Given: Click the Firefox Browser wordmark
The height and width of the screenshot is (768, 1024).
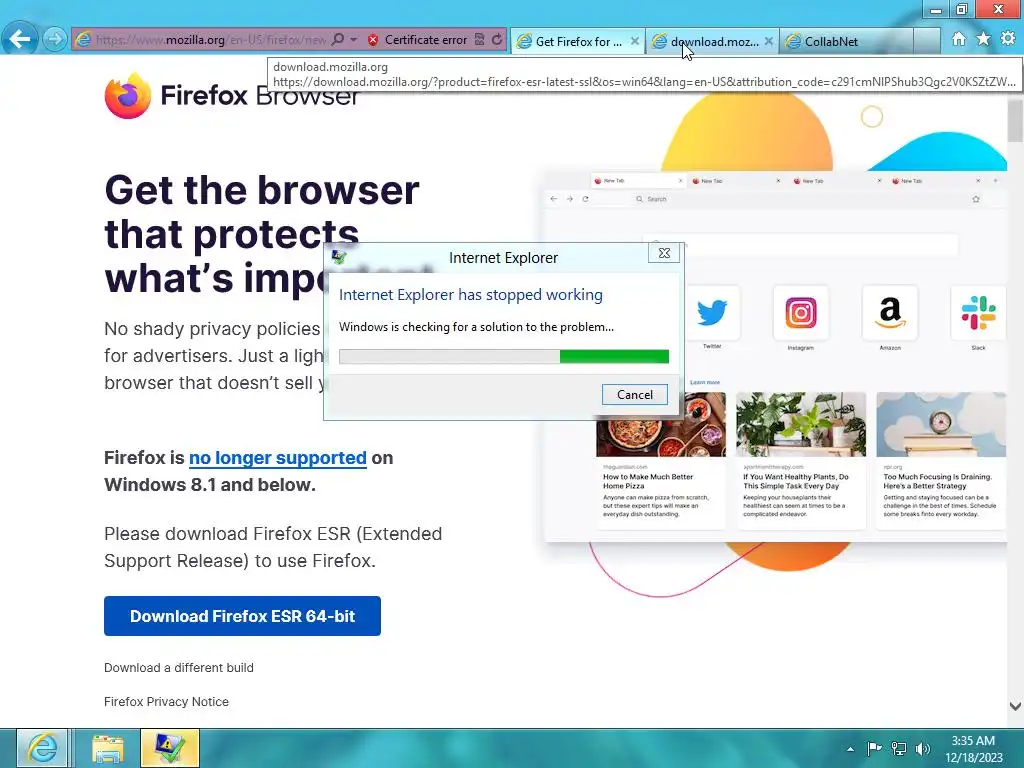Looking at the screenshot, I should click(x=260, y=95).
